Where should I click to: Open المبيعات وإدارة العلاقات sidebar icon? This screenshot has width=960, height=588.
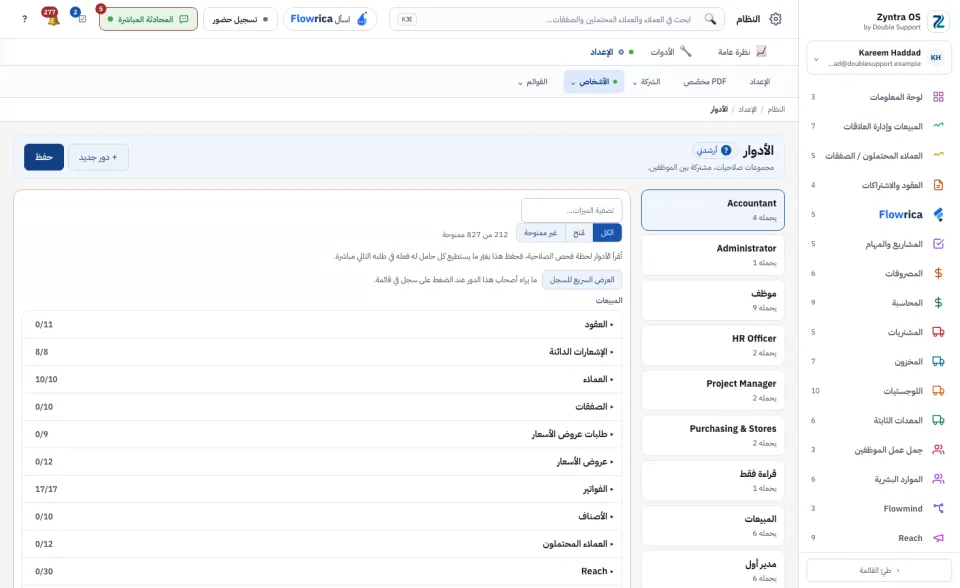[938, 126]
